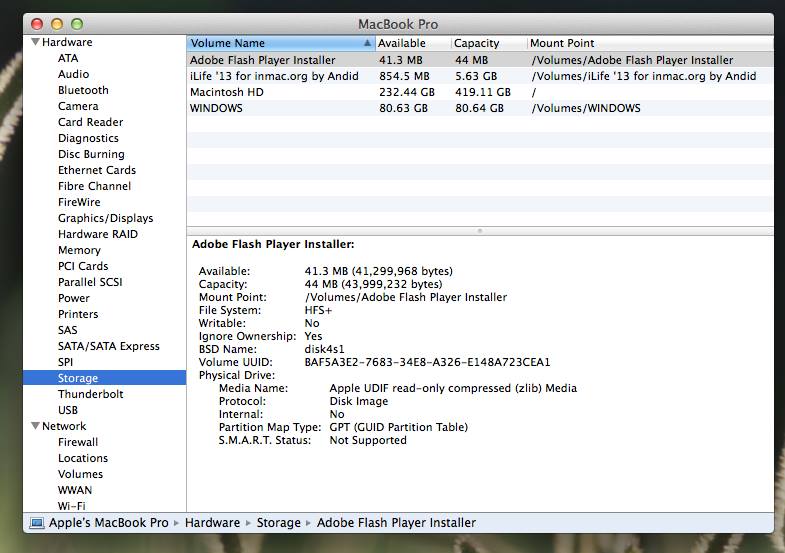Click the 80.64 GB capacity cell
Screen dimensions: 785x553
(x=480, y=108)
